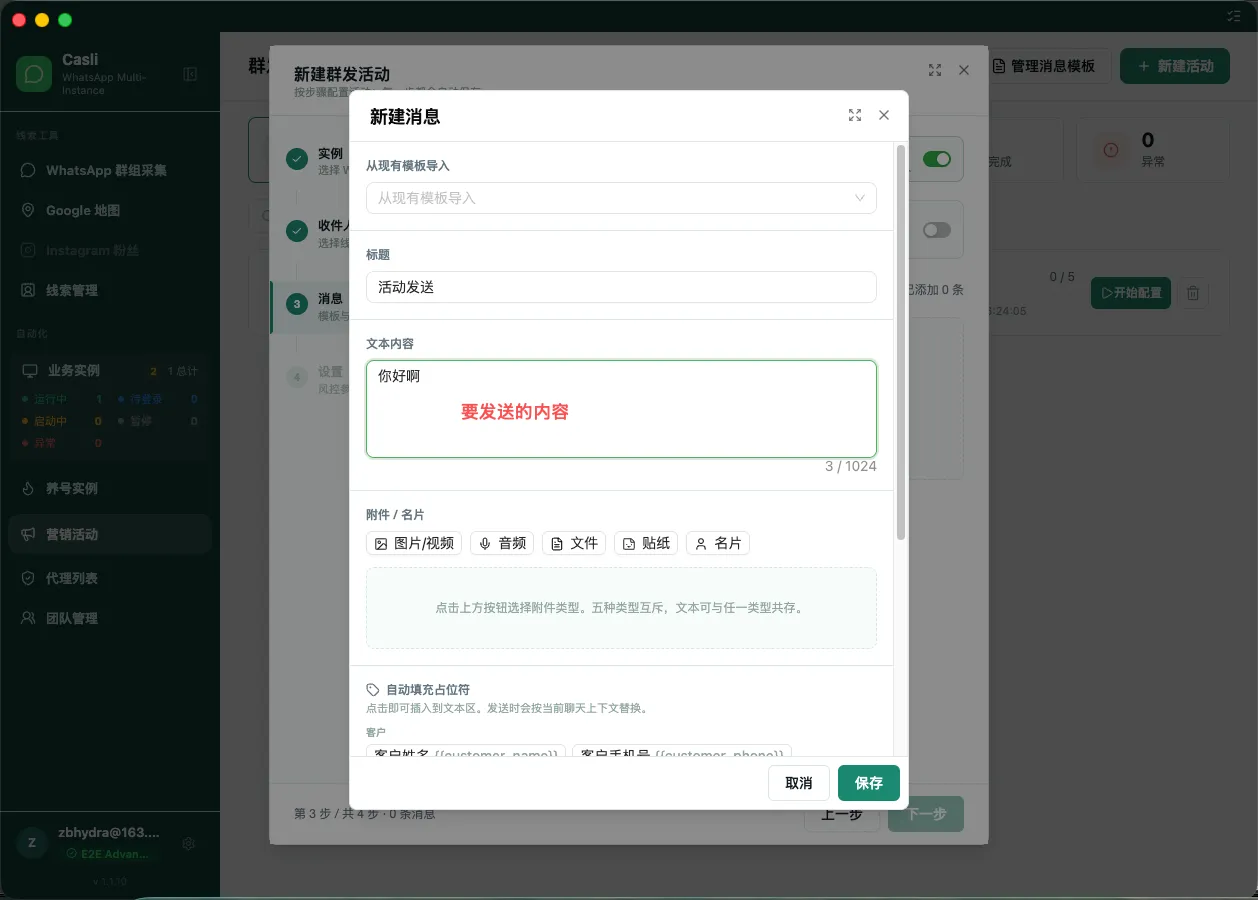Turn off the green enabled switch in the wizard
1258x900 pixels.
click(937, 159)
